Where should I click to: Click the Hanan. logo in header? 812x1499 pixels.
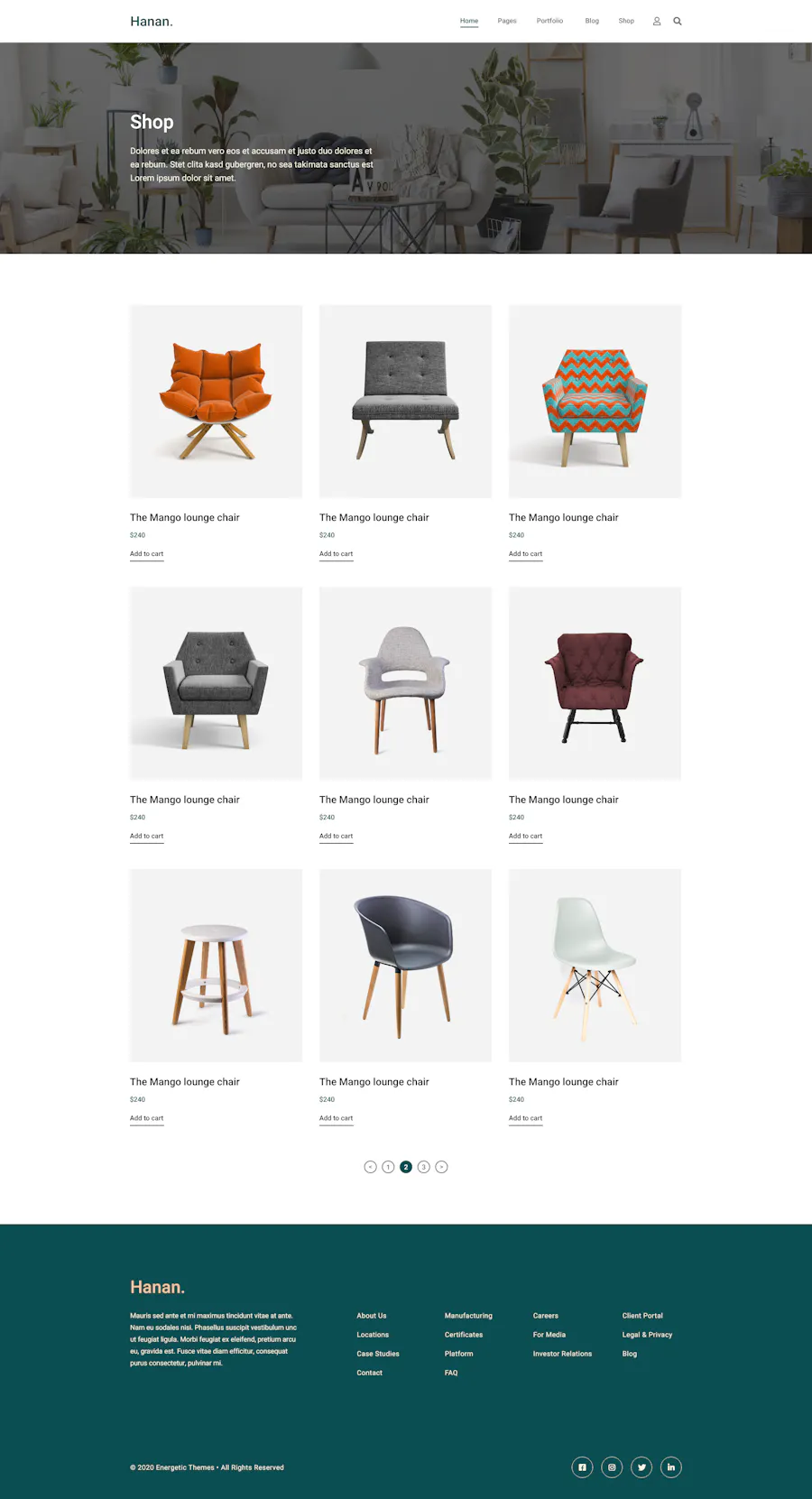point(152,22)
